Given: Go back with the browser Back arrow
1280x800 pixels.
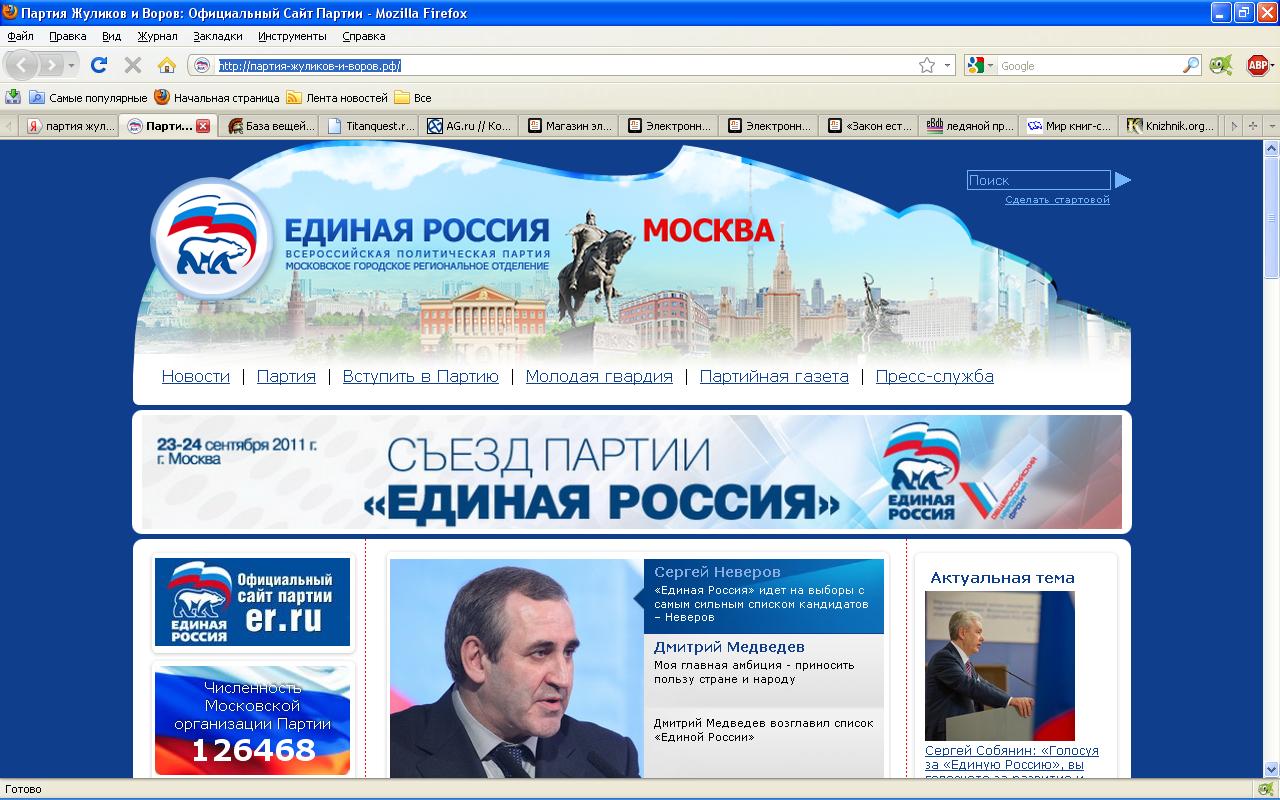Looking at the screenshot, I should point(22,65).
